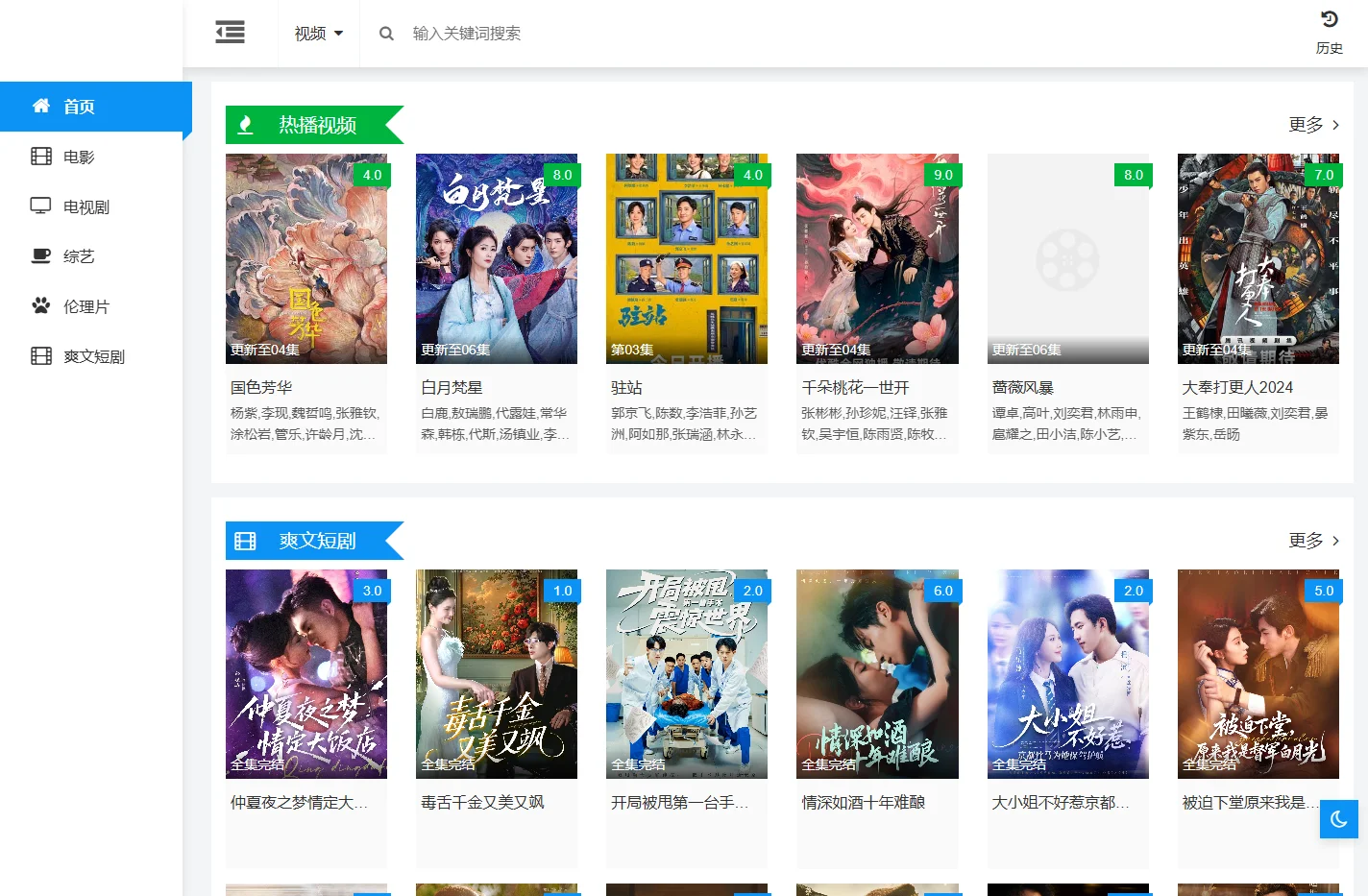This screenshot has width=1368, height=896.
Task: Click the 仲夏夜之梦情定大… title text
Action: point(299,802)
